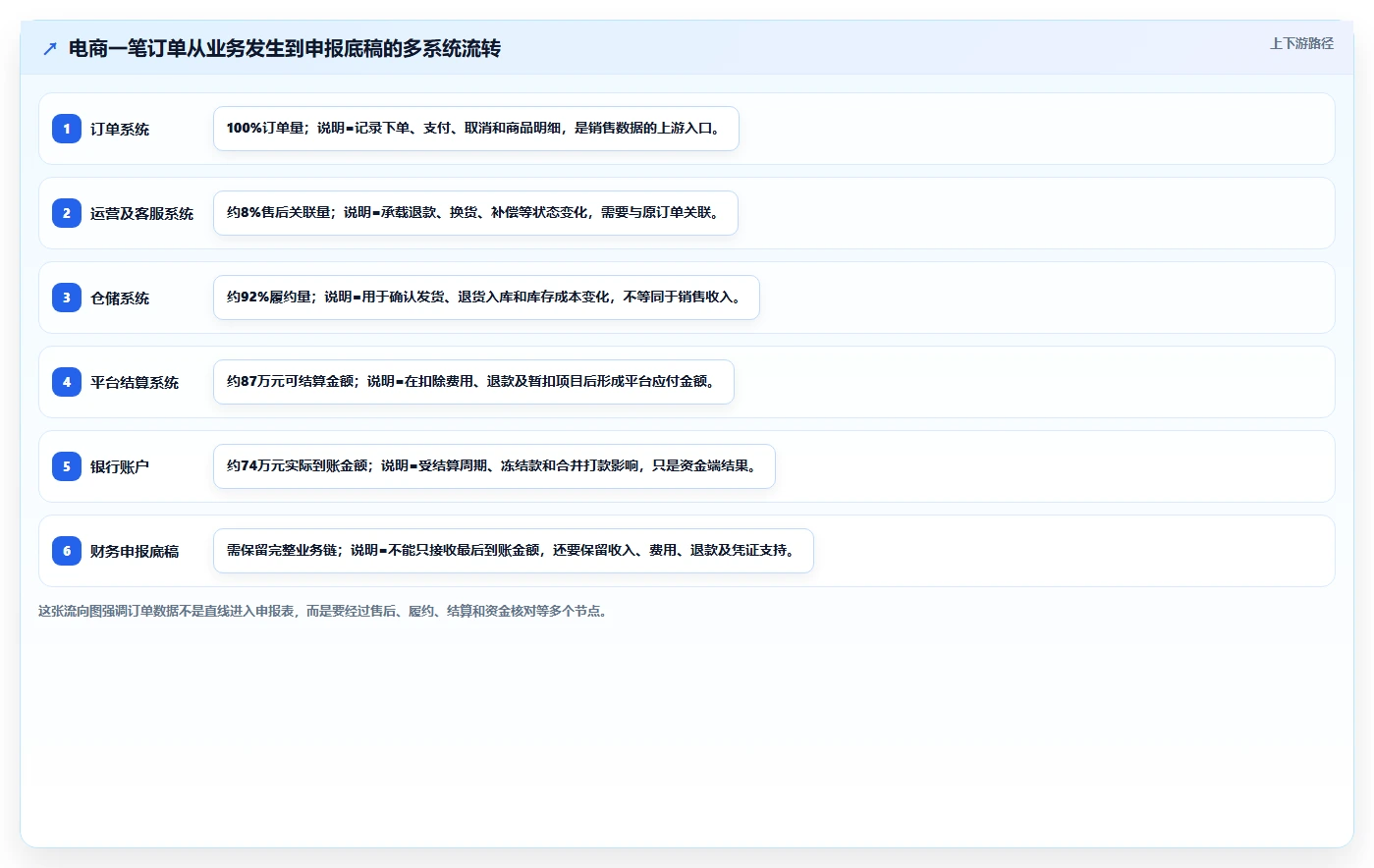1374x868 pixels.
Task: Select the step 1 number badge
Action: tap(67, 129)
